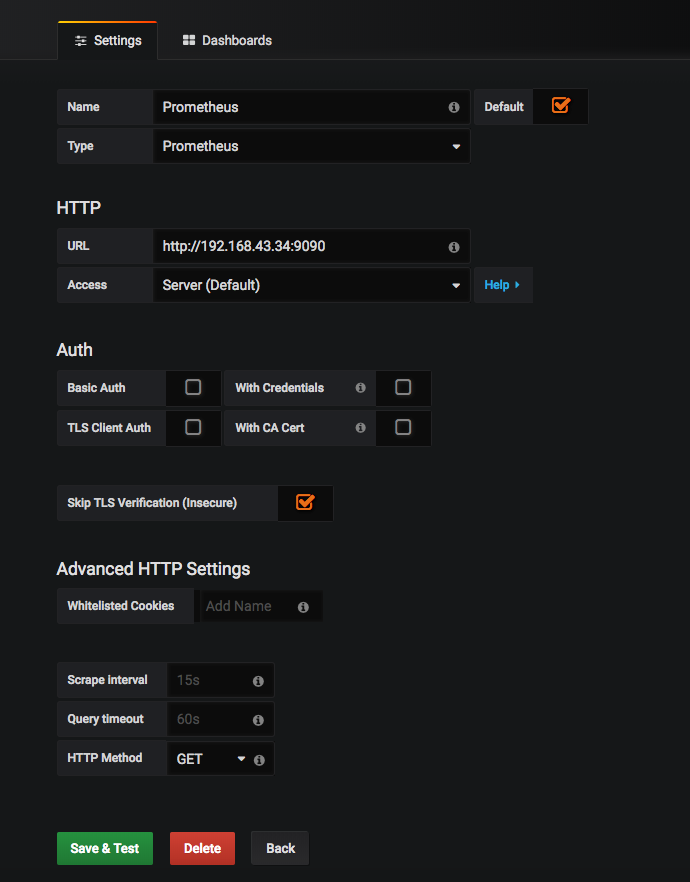Enable the With CA Cert checkbox

pos(403,428)
